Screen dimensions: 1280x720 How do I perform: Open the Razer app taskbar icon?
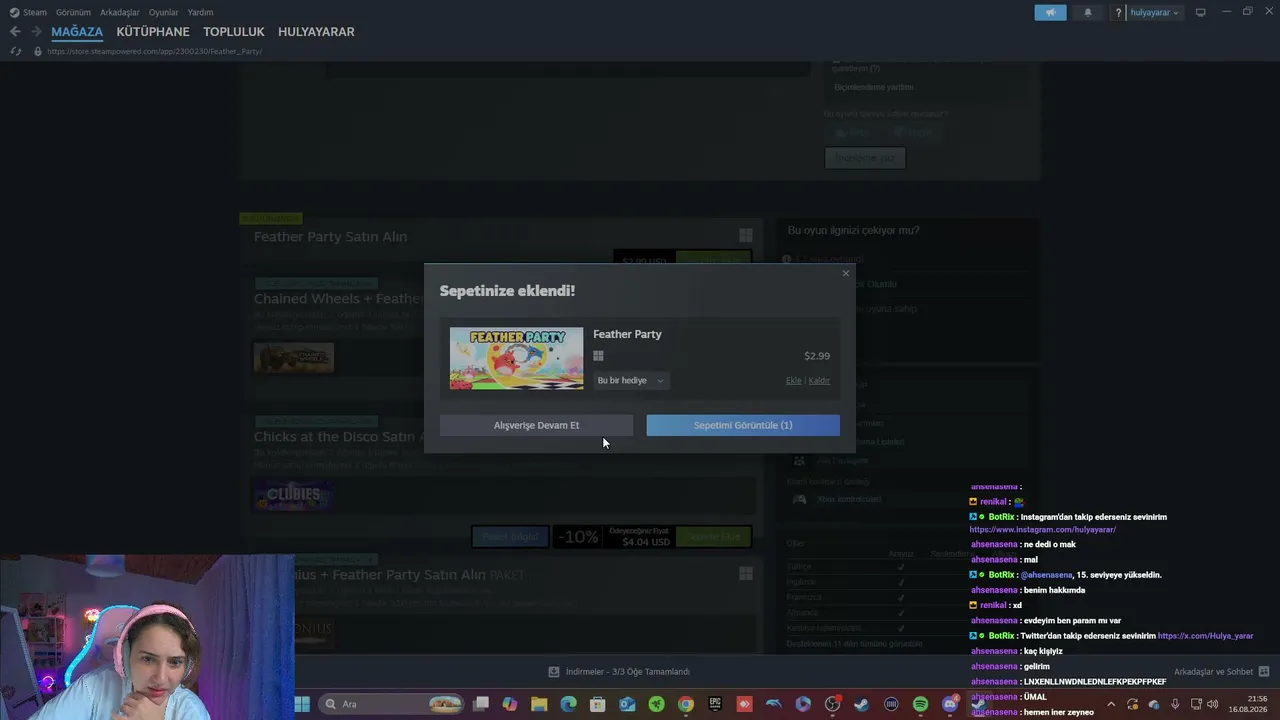pos(656,704)
